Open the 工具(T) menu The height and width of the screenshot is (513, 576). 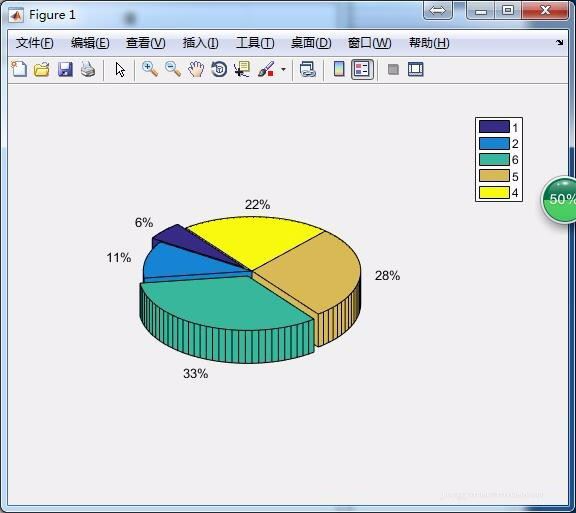pyautogui.click(x=255, y=43)
